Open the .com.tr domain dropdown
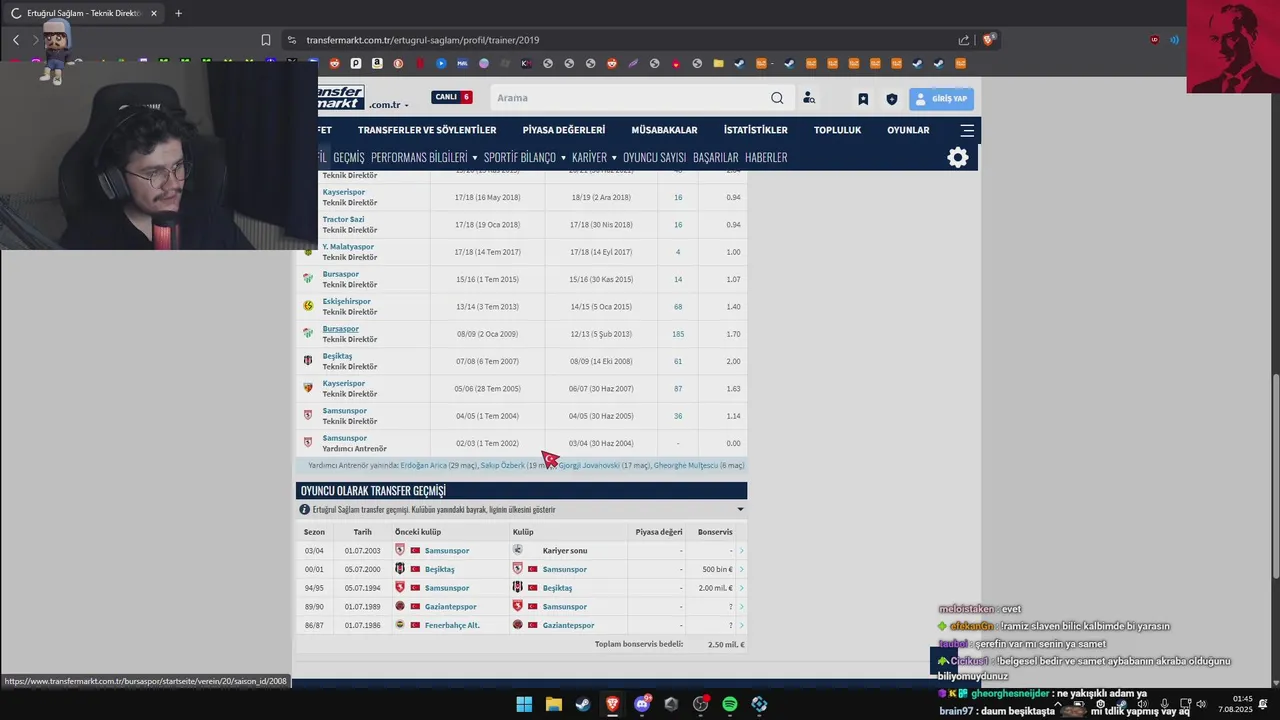The height and width of the screenshot is (720, 1280). 389,105
